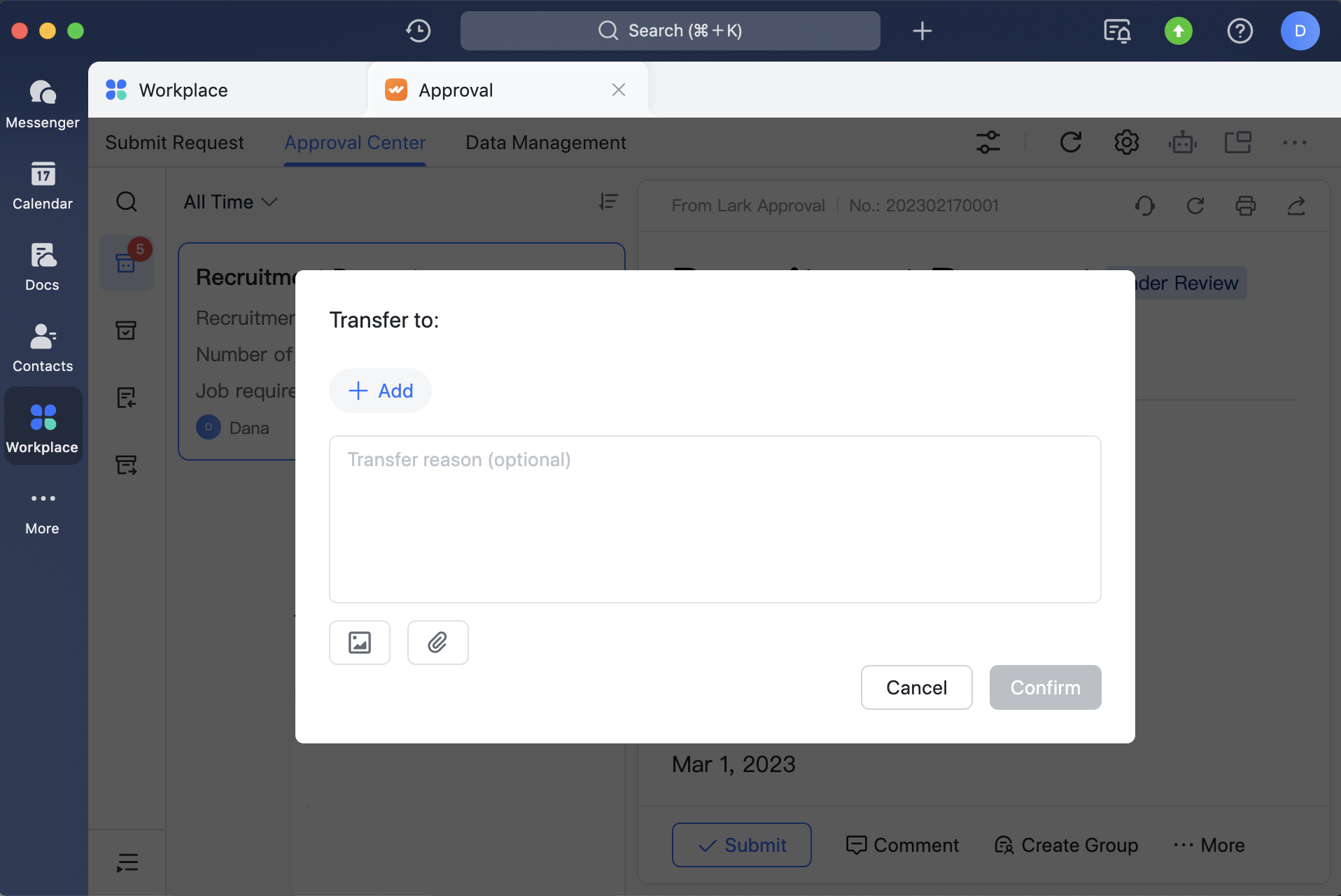This screenshot has width=1341, height=896.
Task: Click the approval bot icon in the toolbar
Action: click(1182, 142)
